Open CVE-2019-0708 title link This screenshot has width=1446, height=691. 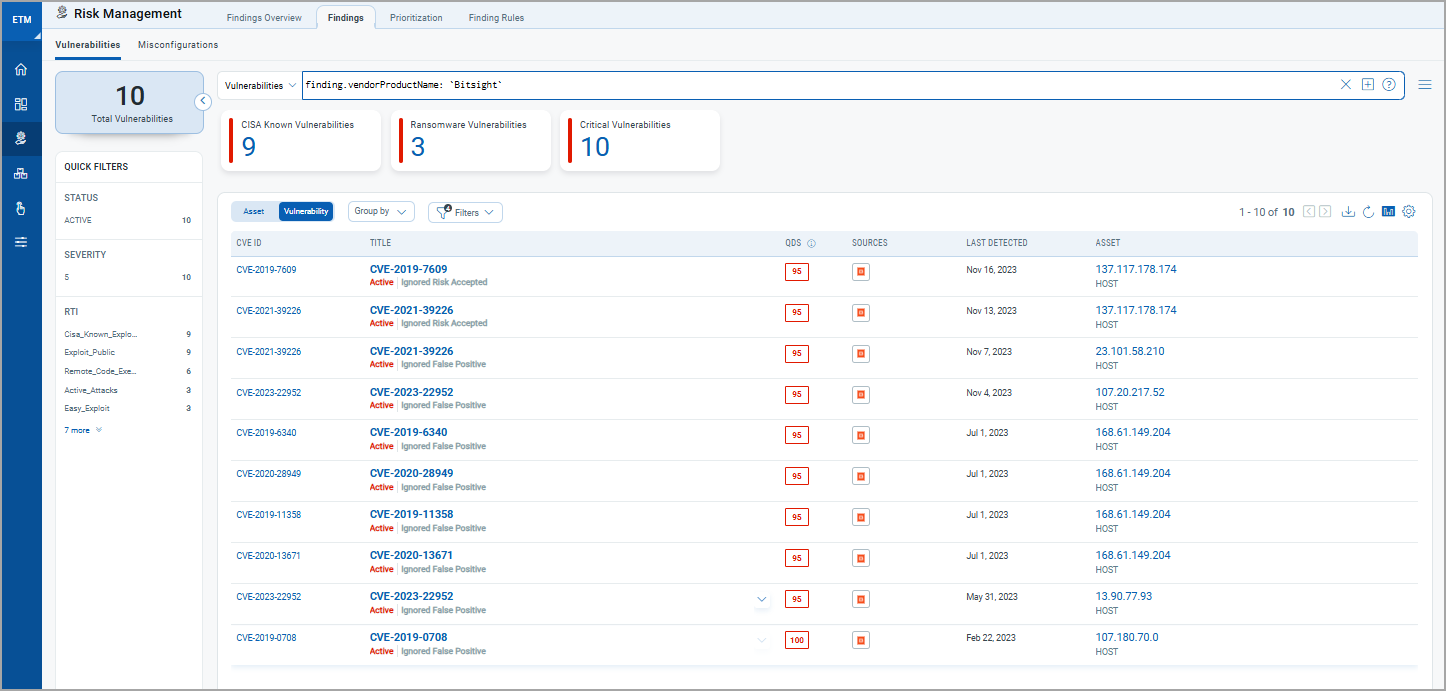[x=408, y=637]
